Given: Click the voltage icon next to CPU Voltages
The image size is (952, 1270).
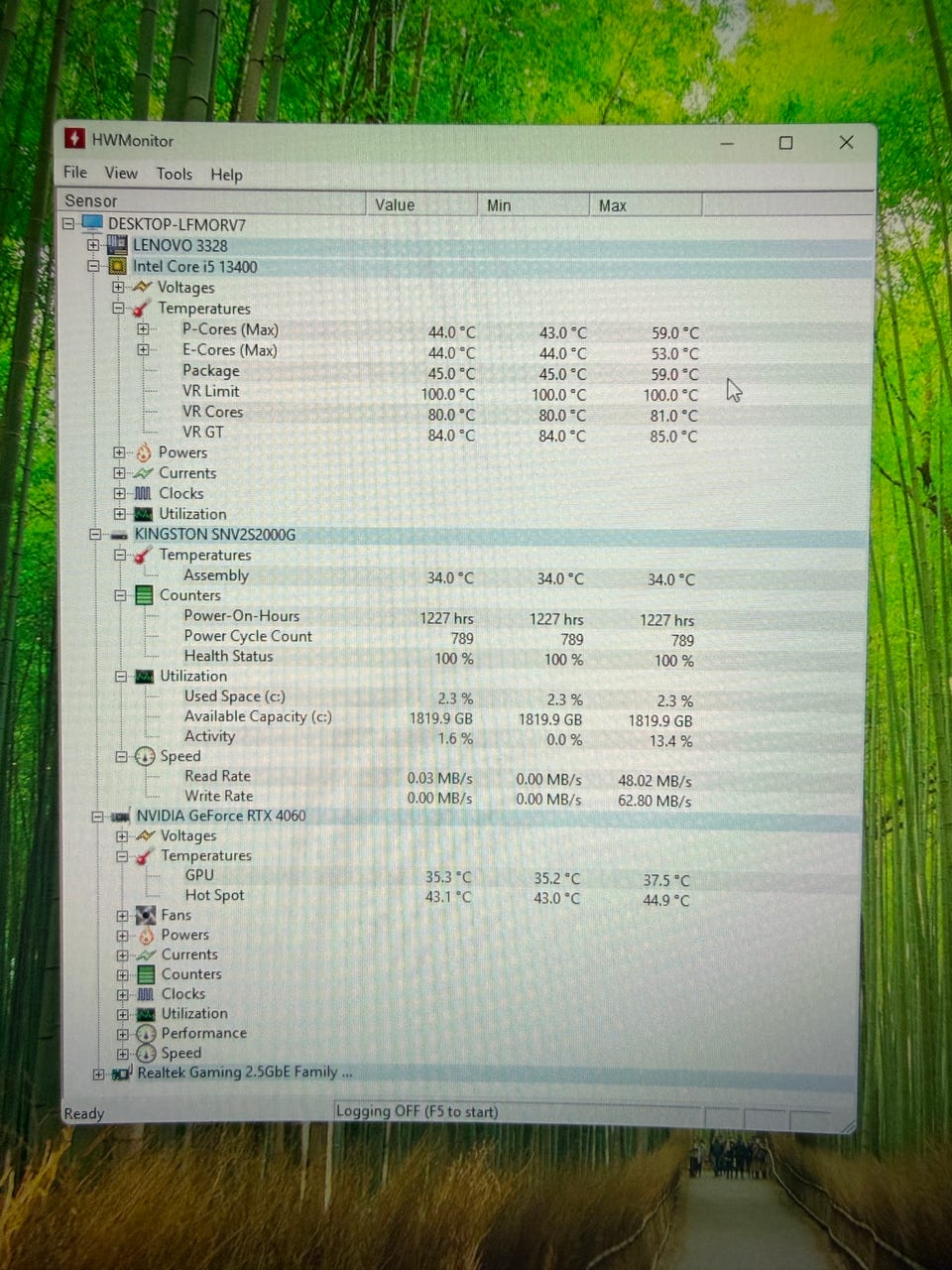Looking at the screenshot, I should click(x=143, y=287).
